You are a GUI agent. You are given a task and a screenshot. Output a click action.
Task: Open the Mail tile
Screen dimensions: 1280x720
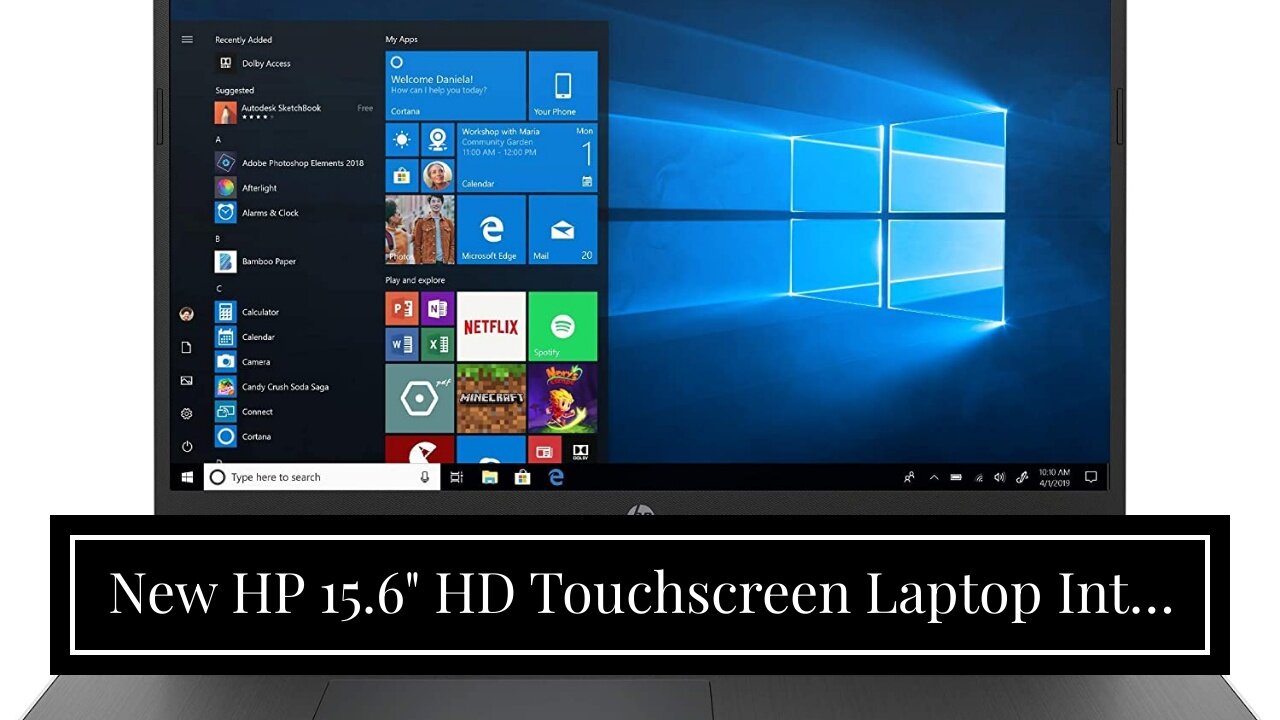[562, 229]
